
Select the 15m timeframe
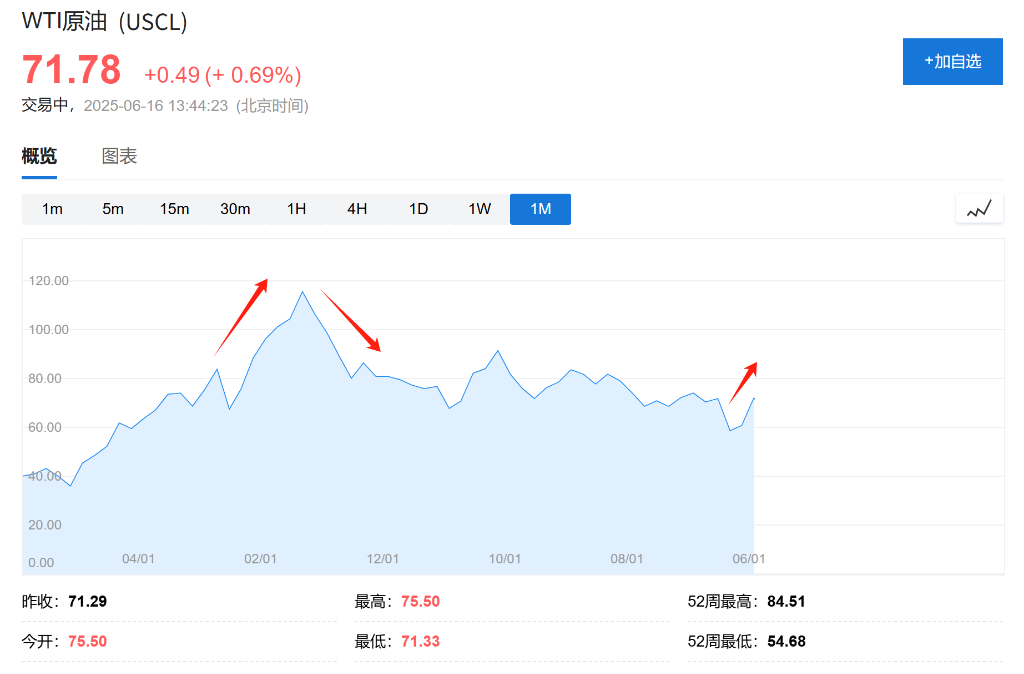coord(174,209)
